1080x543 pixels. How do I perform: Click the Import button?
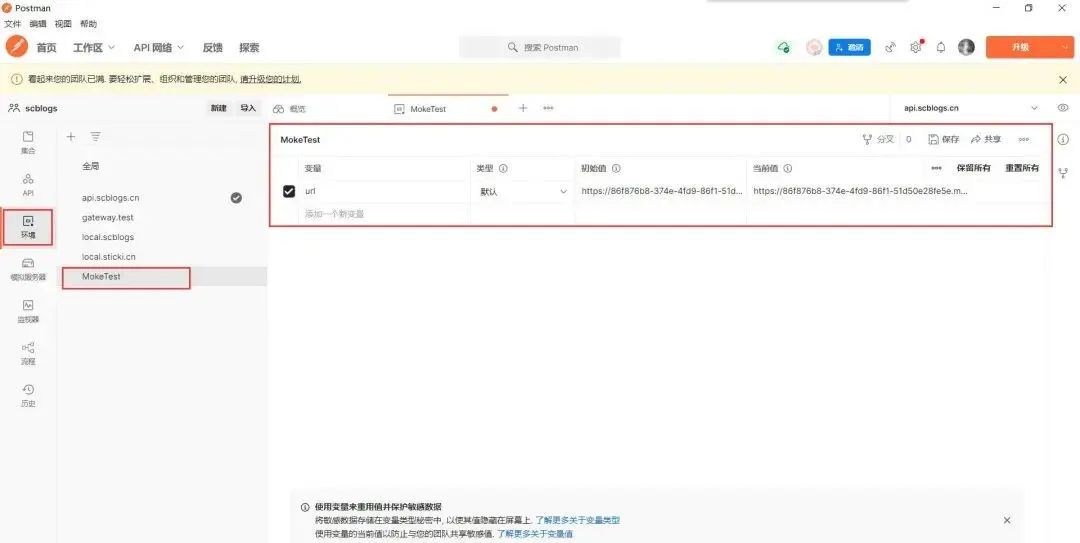248,108
